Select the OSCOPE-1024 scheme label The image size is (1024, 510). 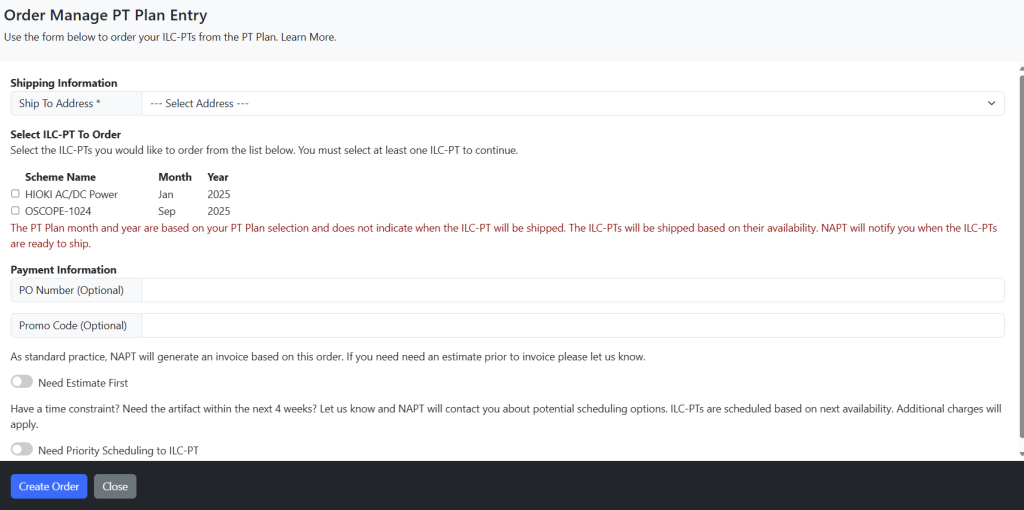(57, 211)
